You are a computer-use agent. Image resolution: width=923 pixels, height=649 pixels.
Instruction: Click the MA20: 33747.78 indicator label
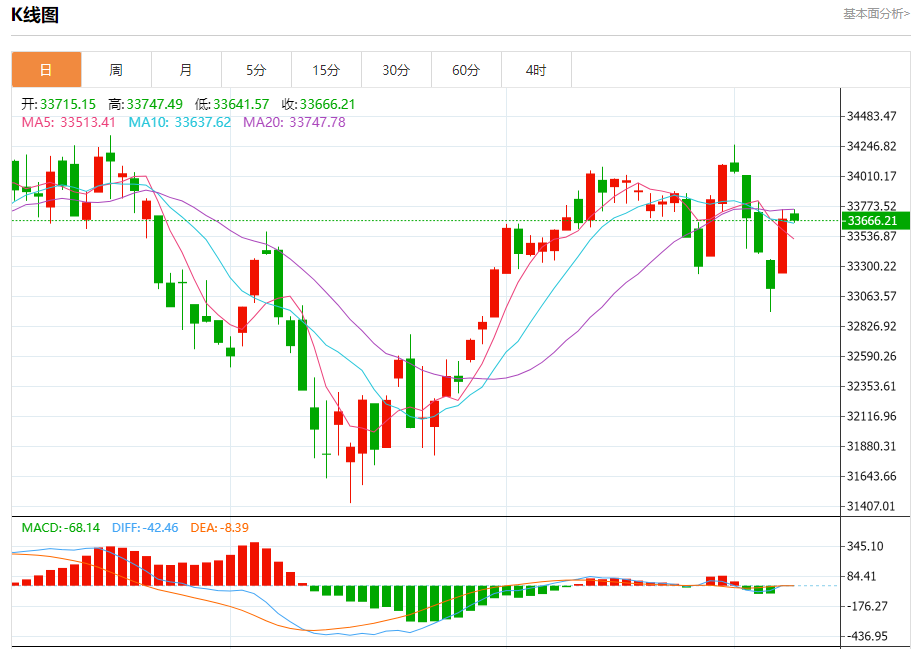[x=294, y=122]
